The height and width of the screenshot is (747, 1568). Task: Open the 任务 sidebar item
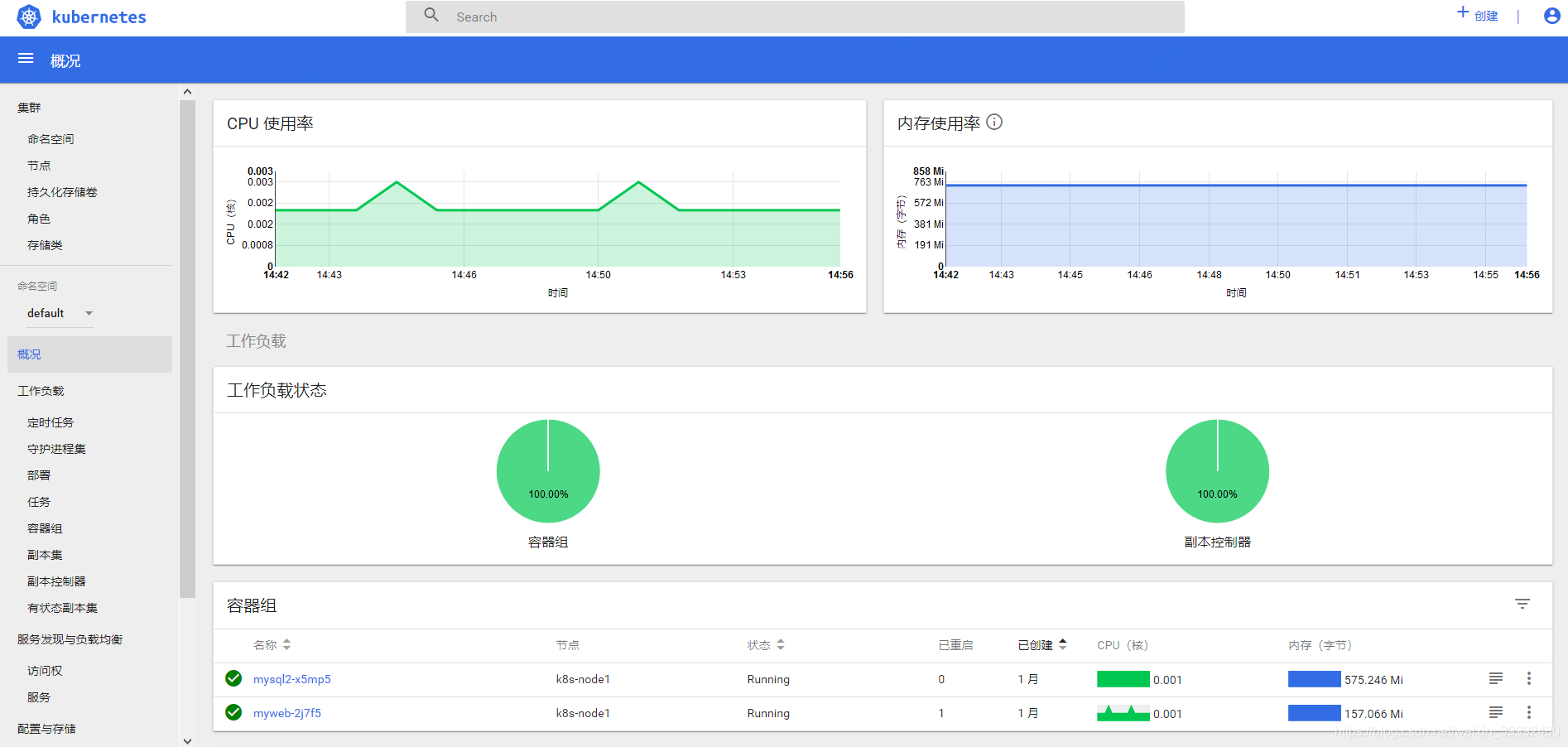point(39,502)
